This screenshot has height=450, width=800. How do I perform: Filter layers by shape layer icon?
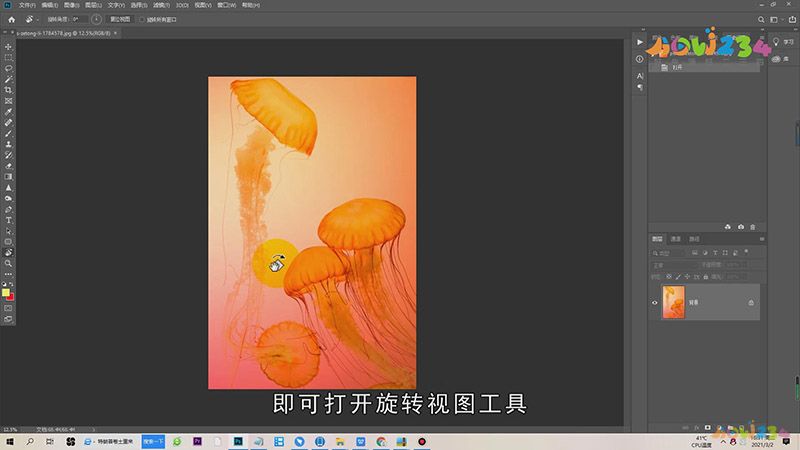(x=726, y=253)
